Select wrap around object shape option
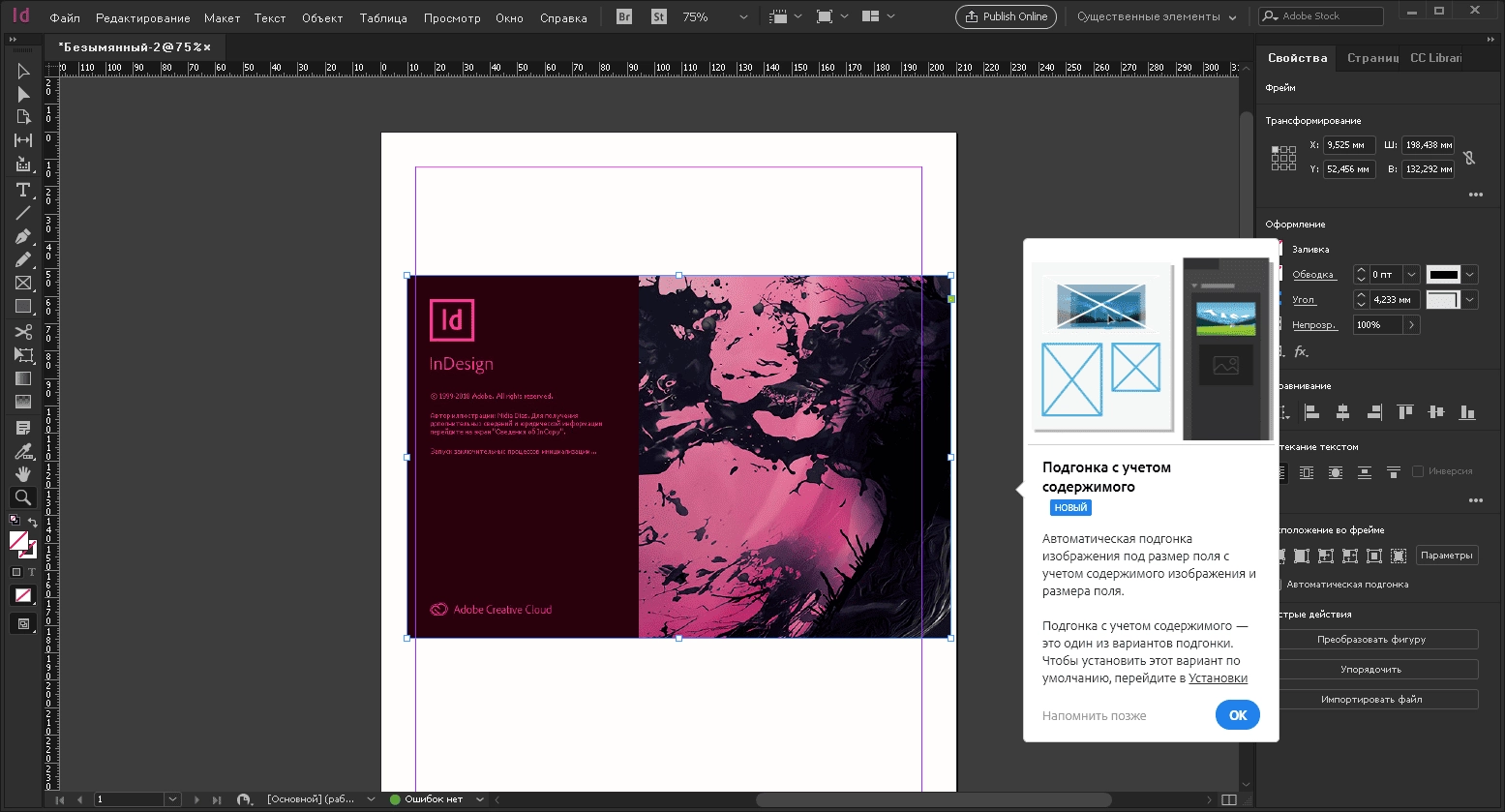 [x=1336, y=472]
